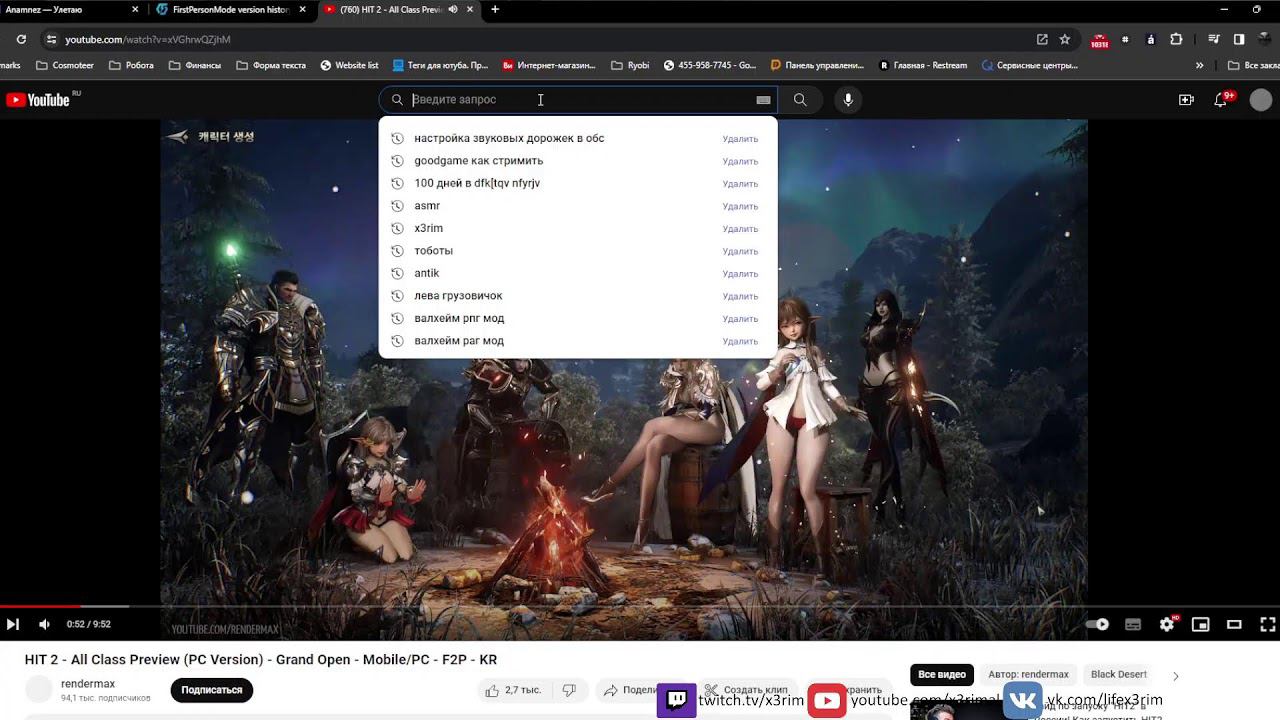Screen dimensions: 1280x720
Task: Select the 'antik' search suggestion
Action: coord(578,273)
